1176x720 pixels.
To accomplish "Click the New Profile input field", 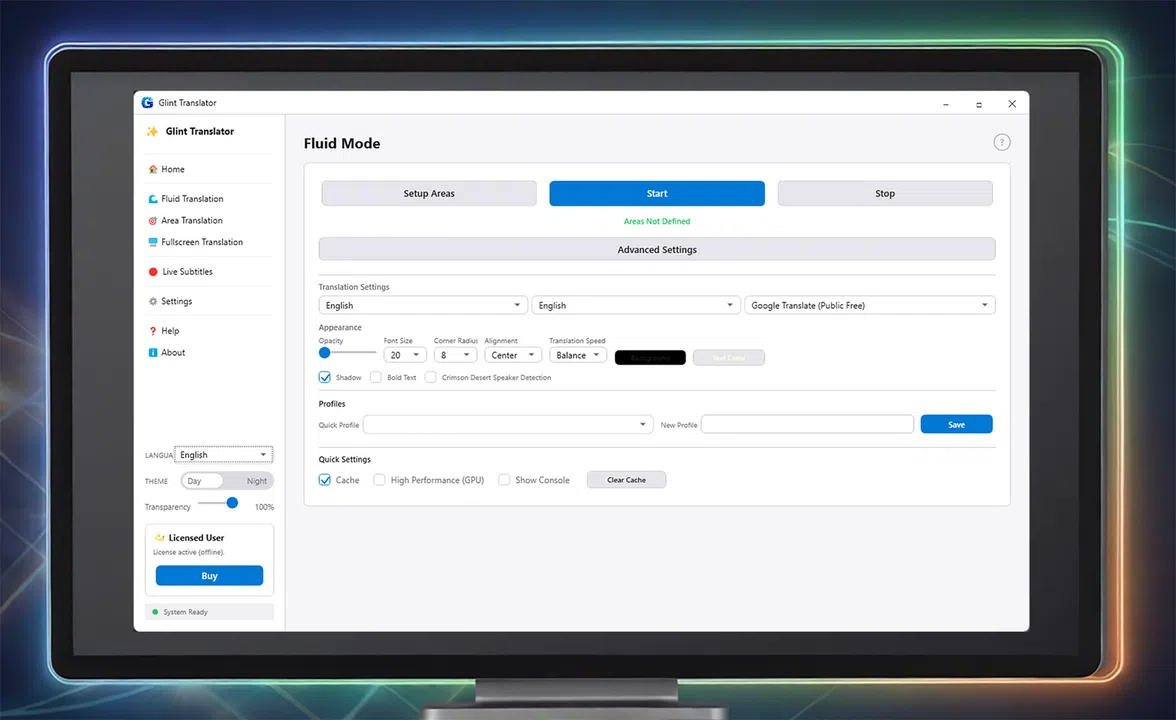I will click(808, 424).
